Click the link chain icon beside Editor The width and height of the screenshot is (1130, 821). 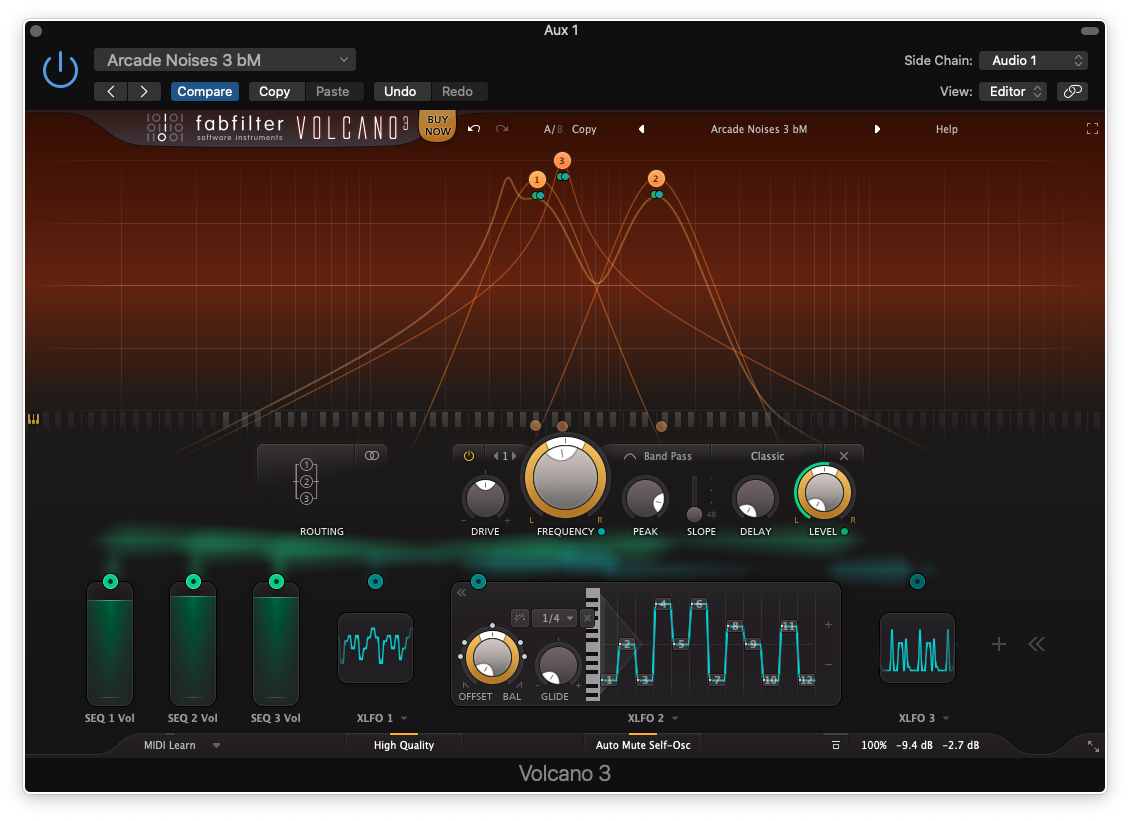pyautogui.click(x=1072, y=91)
